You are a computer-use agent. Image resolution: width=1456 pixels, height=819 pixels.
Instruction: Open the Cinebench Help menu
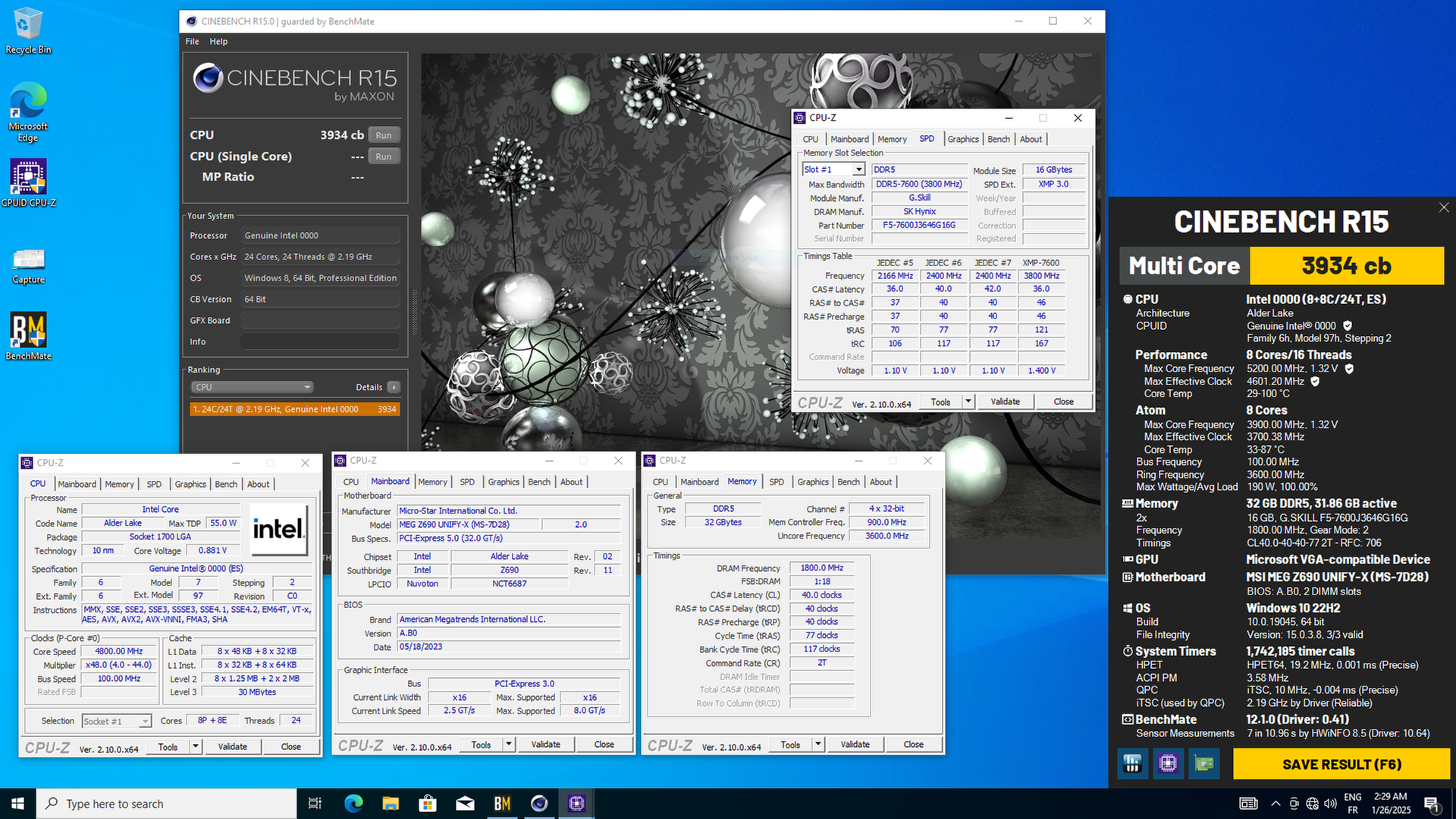pyautogui.click(x=218, y=42)
